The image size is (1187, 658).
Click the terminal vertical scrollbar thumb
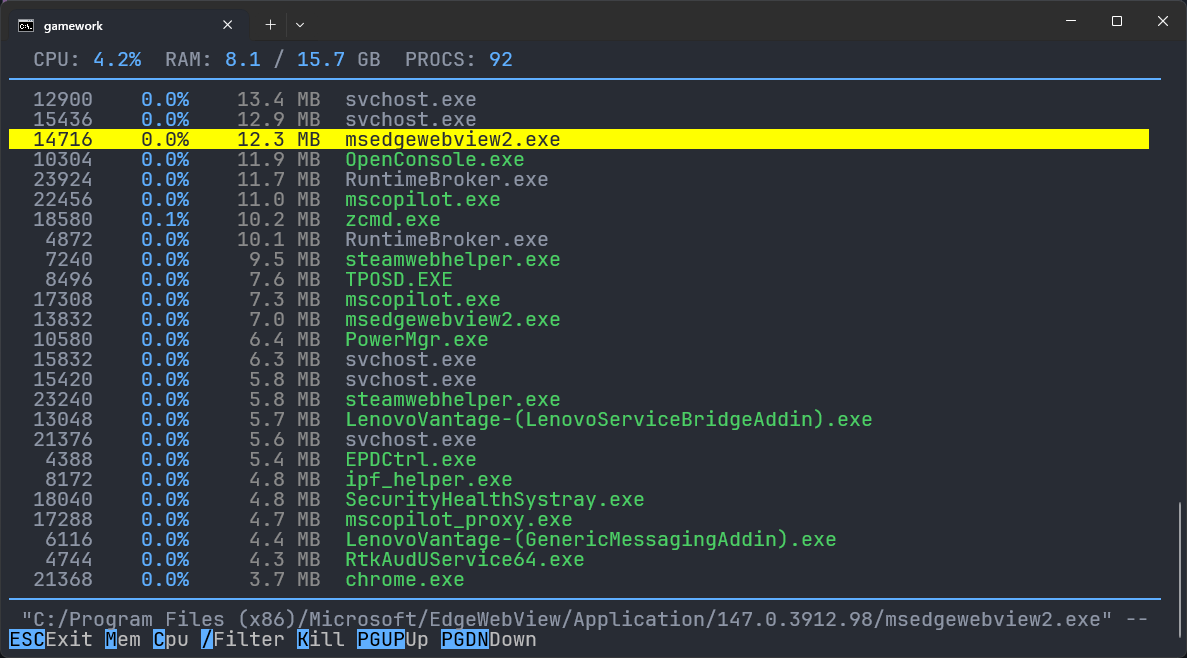(1179, 568)
